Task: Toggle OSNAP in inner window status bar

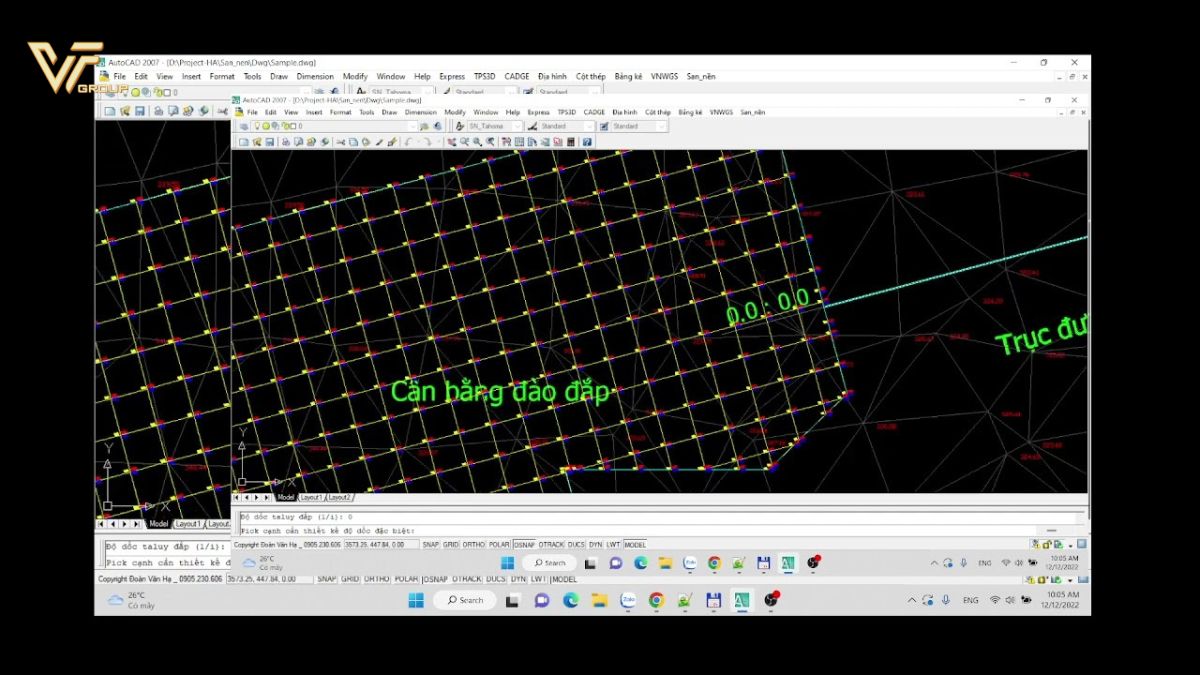Action: pyautogui.click(x=524, y=545)
